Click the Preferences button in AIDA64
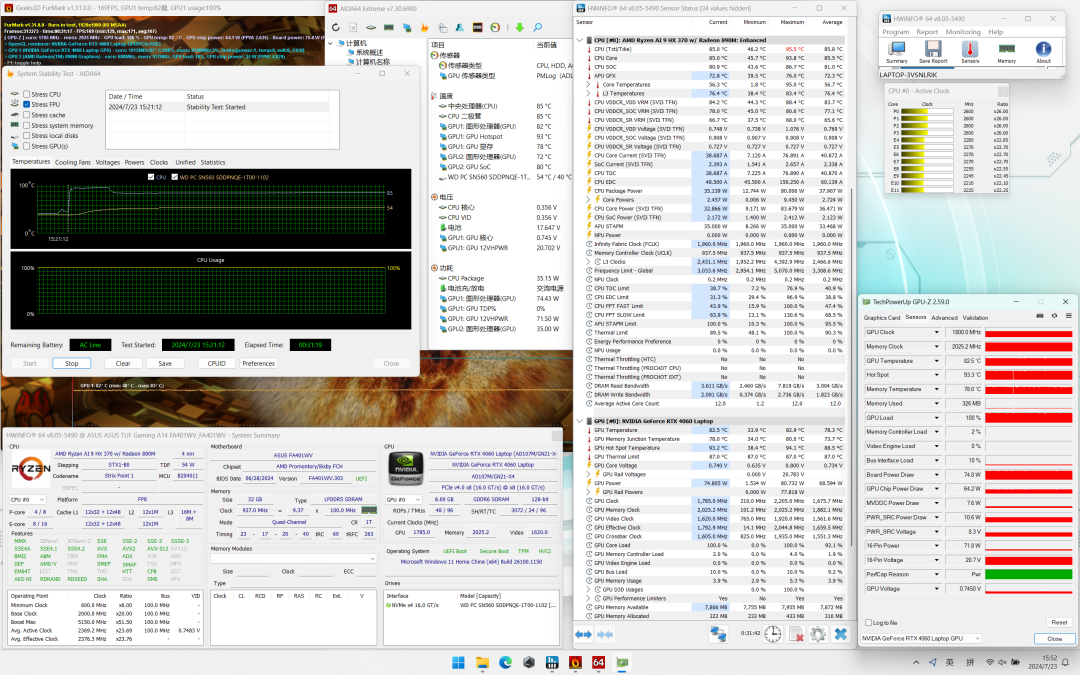Screen dimensions: 1080x675 [x=258, y=363]
